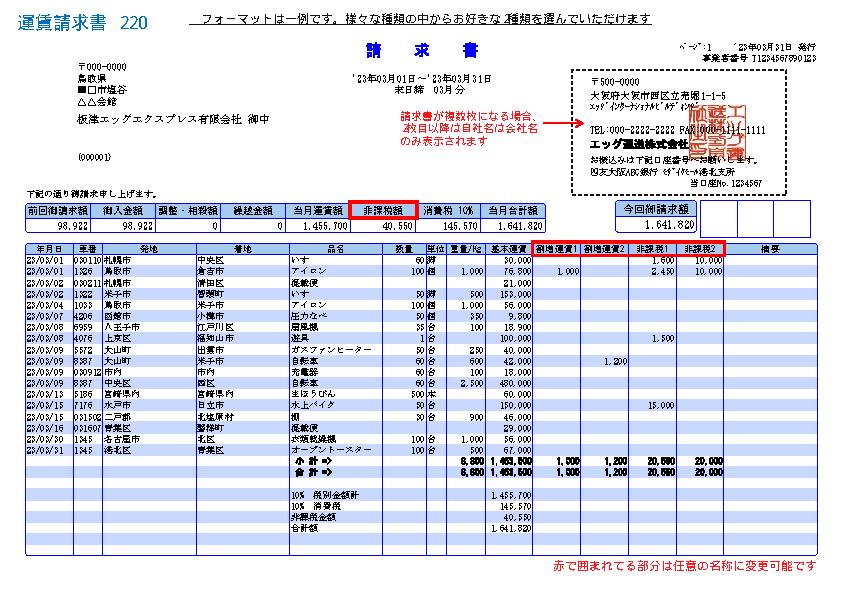This screenshot has height=595, width=842.
Task: Click the product 水上バイク
Action: point(313,405)
